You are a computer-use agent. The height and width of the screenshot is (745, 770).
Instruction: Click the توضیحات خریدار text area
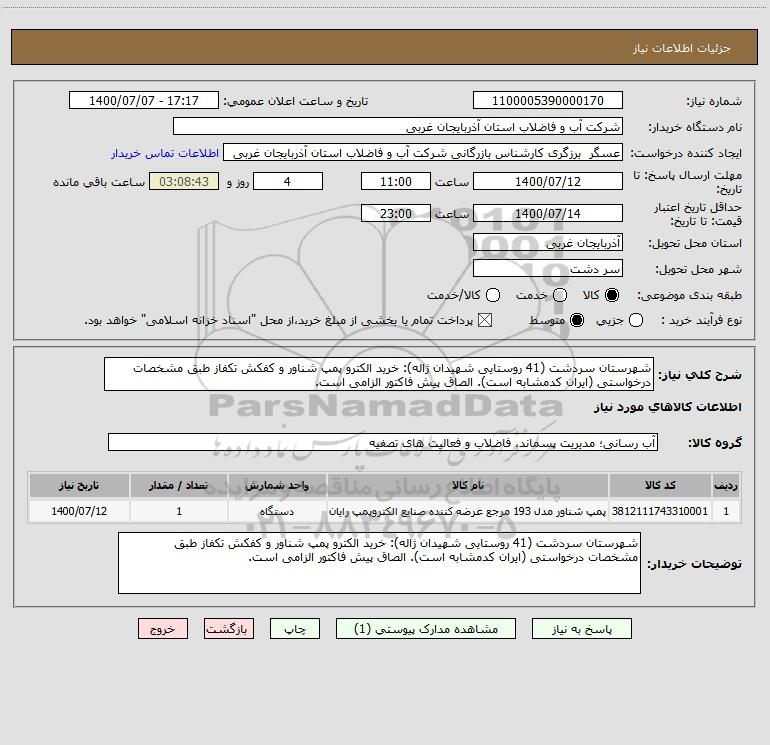pyautogui.click(x=379, y=563)
